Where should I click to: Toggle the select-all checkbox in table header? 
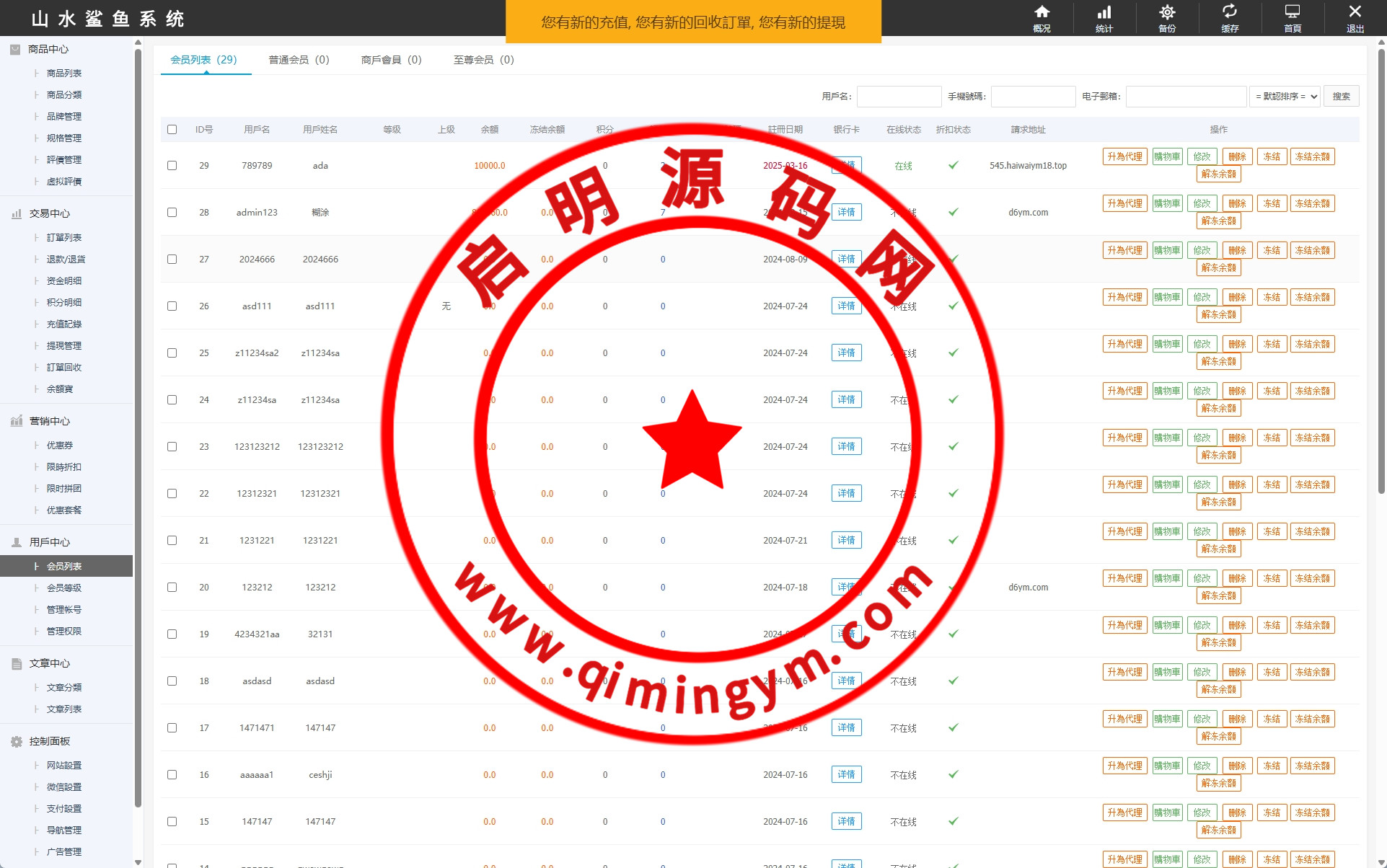[172, 130]
